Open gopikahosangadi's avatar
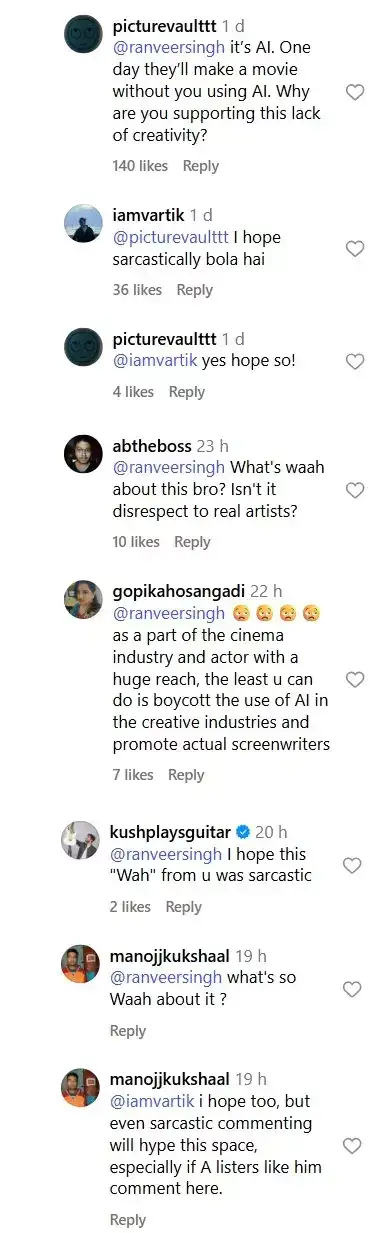Image resolution: width=381 pixels, height=1233 pixels. pos(82,599)
